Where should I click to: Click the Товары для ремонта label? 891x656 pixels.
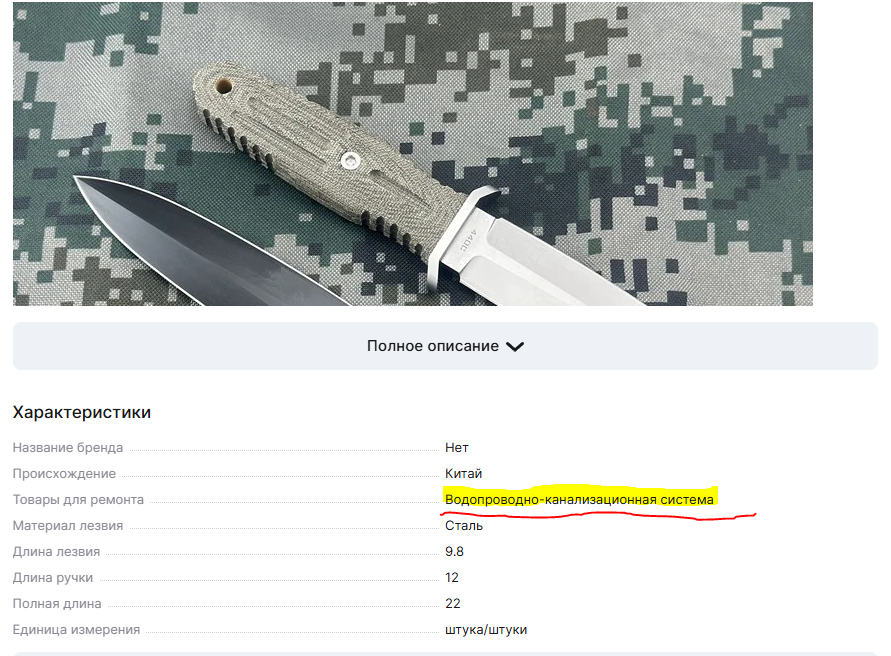tap(78, 500)
